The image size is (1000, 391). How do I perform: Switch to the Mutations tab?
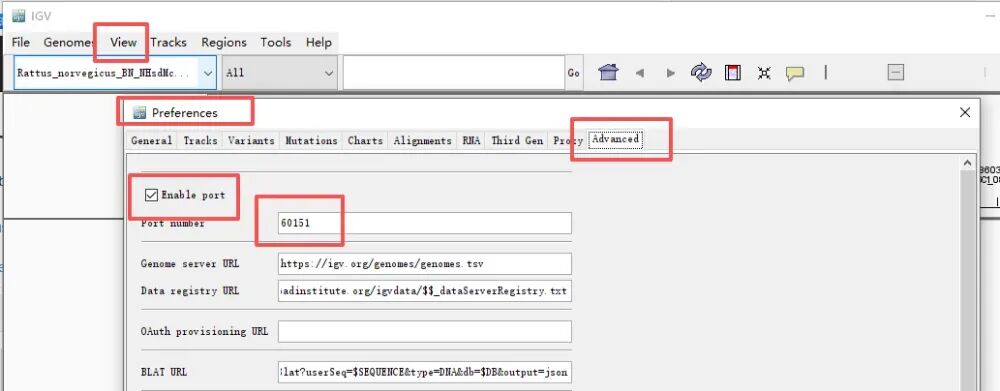click(x=311, y=141)
